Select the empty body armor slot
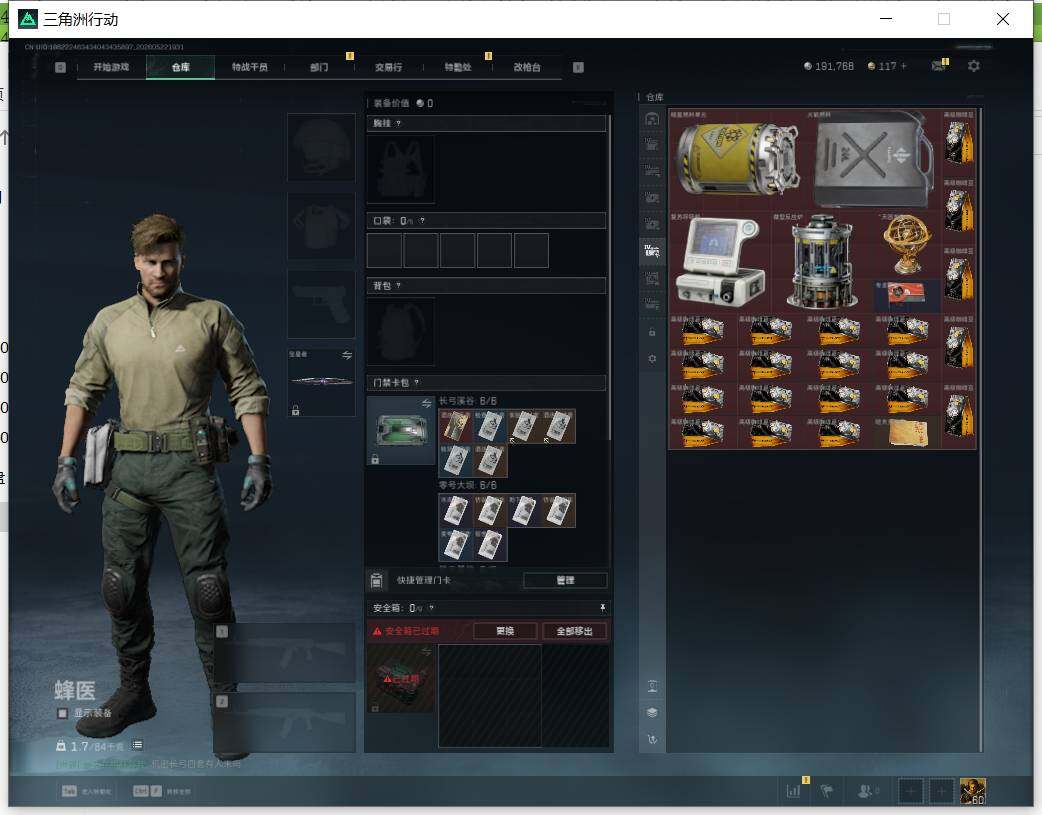Image resolution: width=1042 pixels, height=815 pixels. pyautogui.click(x=321, y=226)
